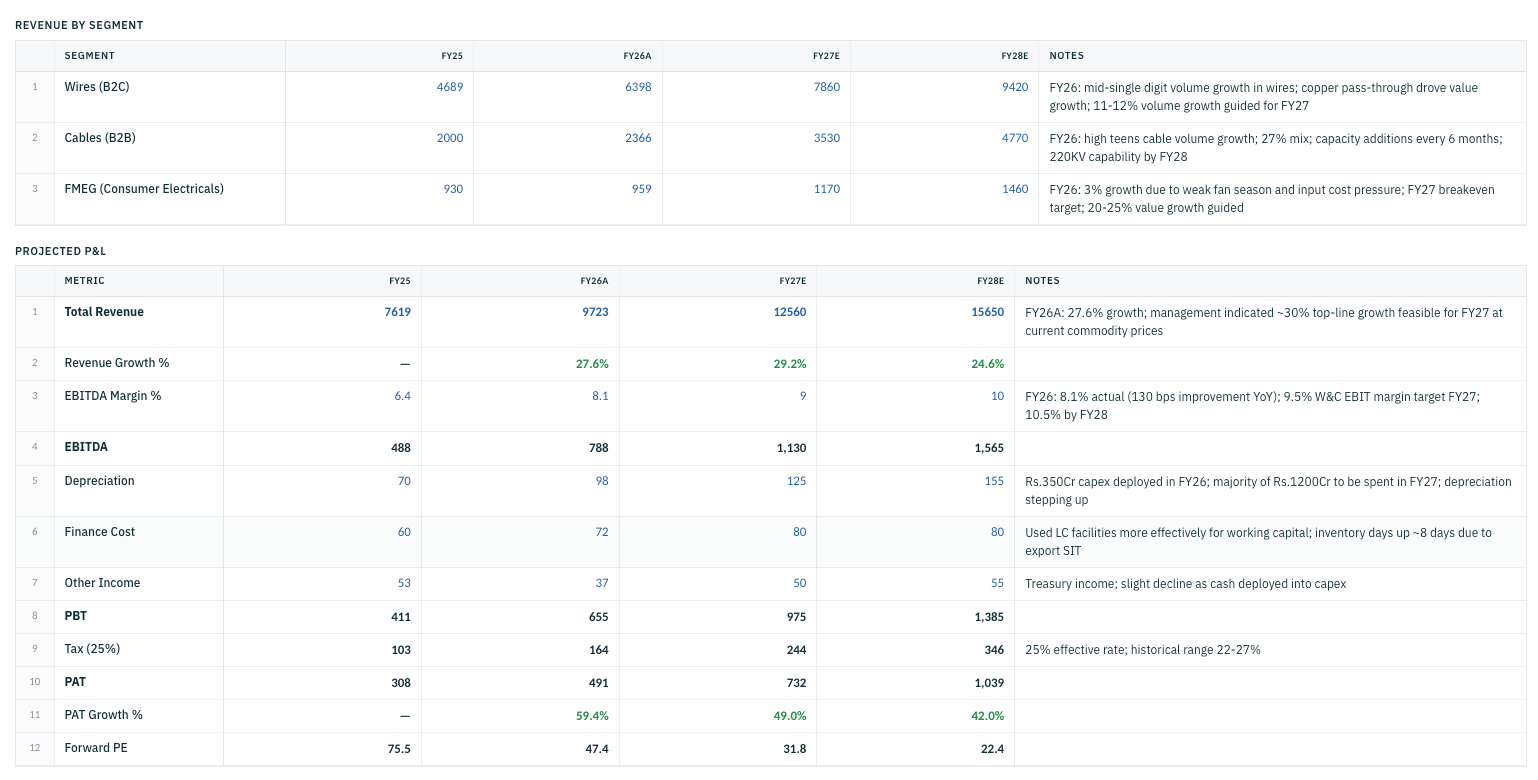This screenshot has width=1538, height=780.
Task: Select Wires FY28E revenue value 9420
Action: click(x=1015, y=87)
